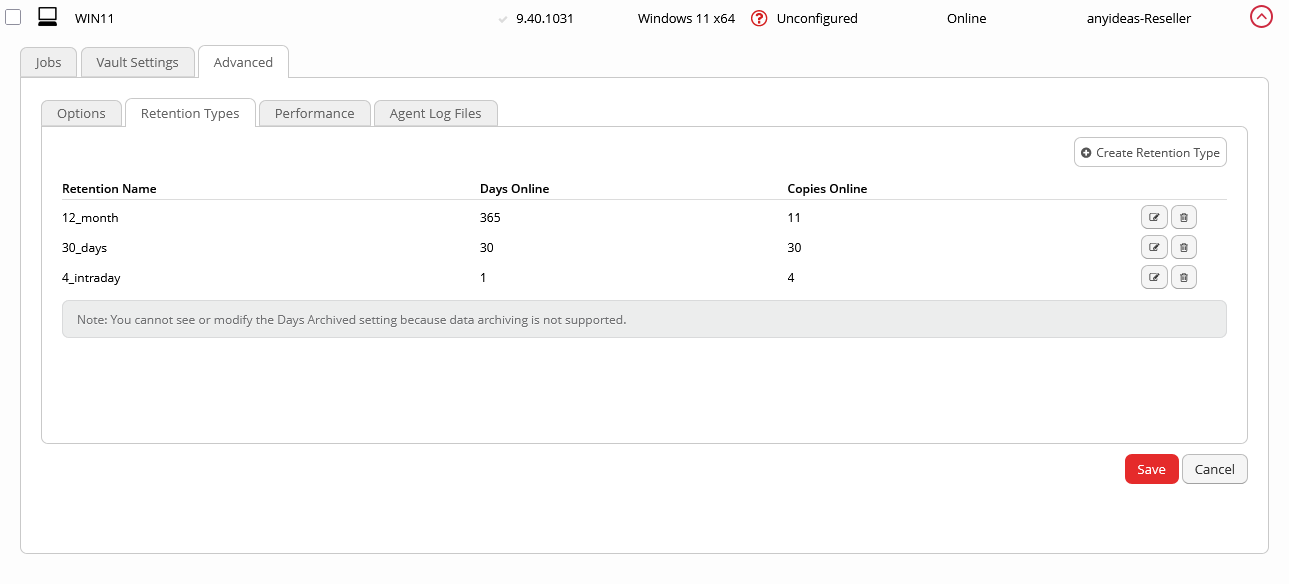Screen dimensions: 1289x584
Task: Switch to the Jobs tab
Action: [48, 62]
